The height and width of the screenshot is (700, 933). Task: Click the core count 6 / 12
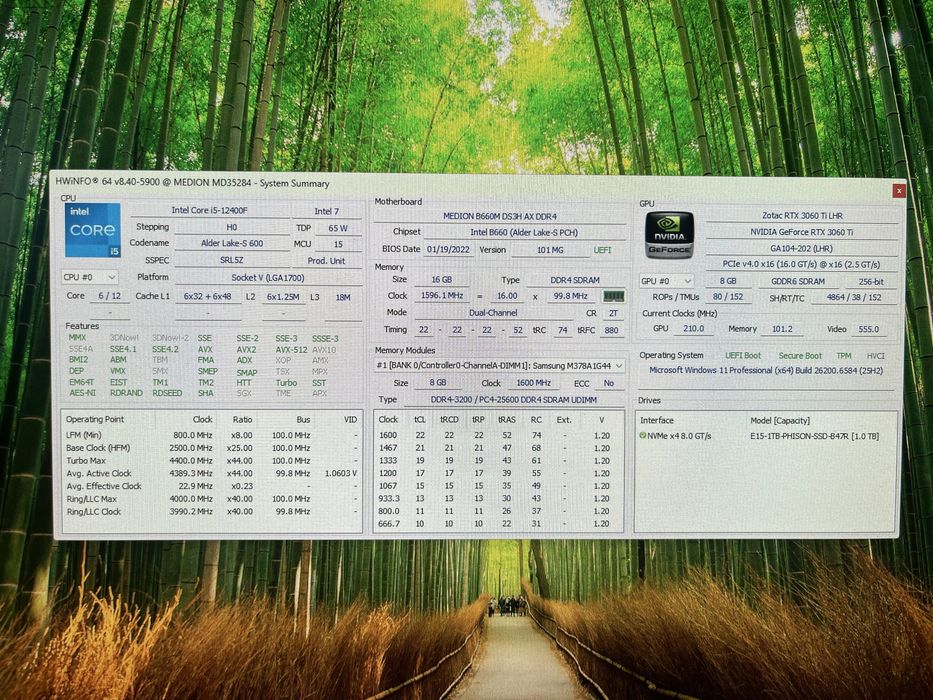click(109, 296)
